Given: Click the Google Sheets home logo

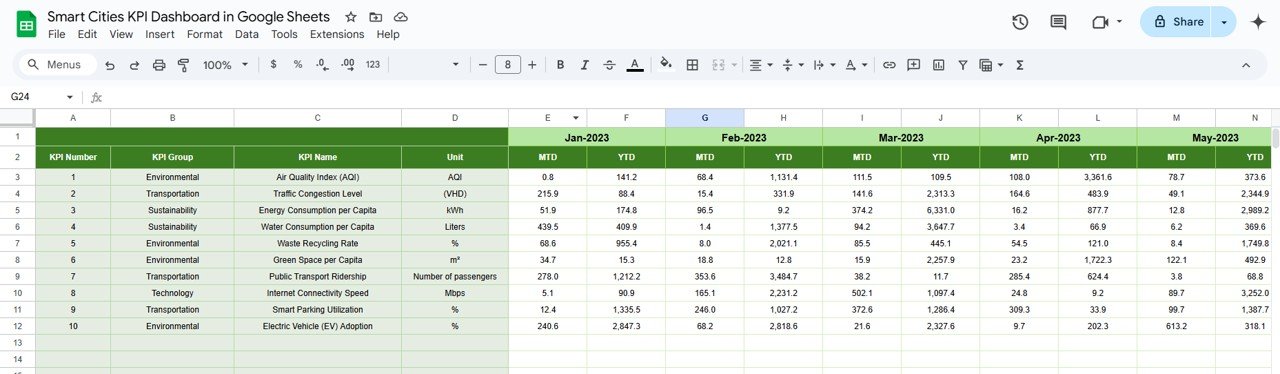Looking at the screenshot, I should click(x=26, y=23).
